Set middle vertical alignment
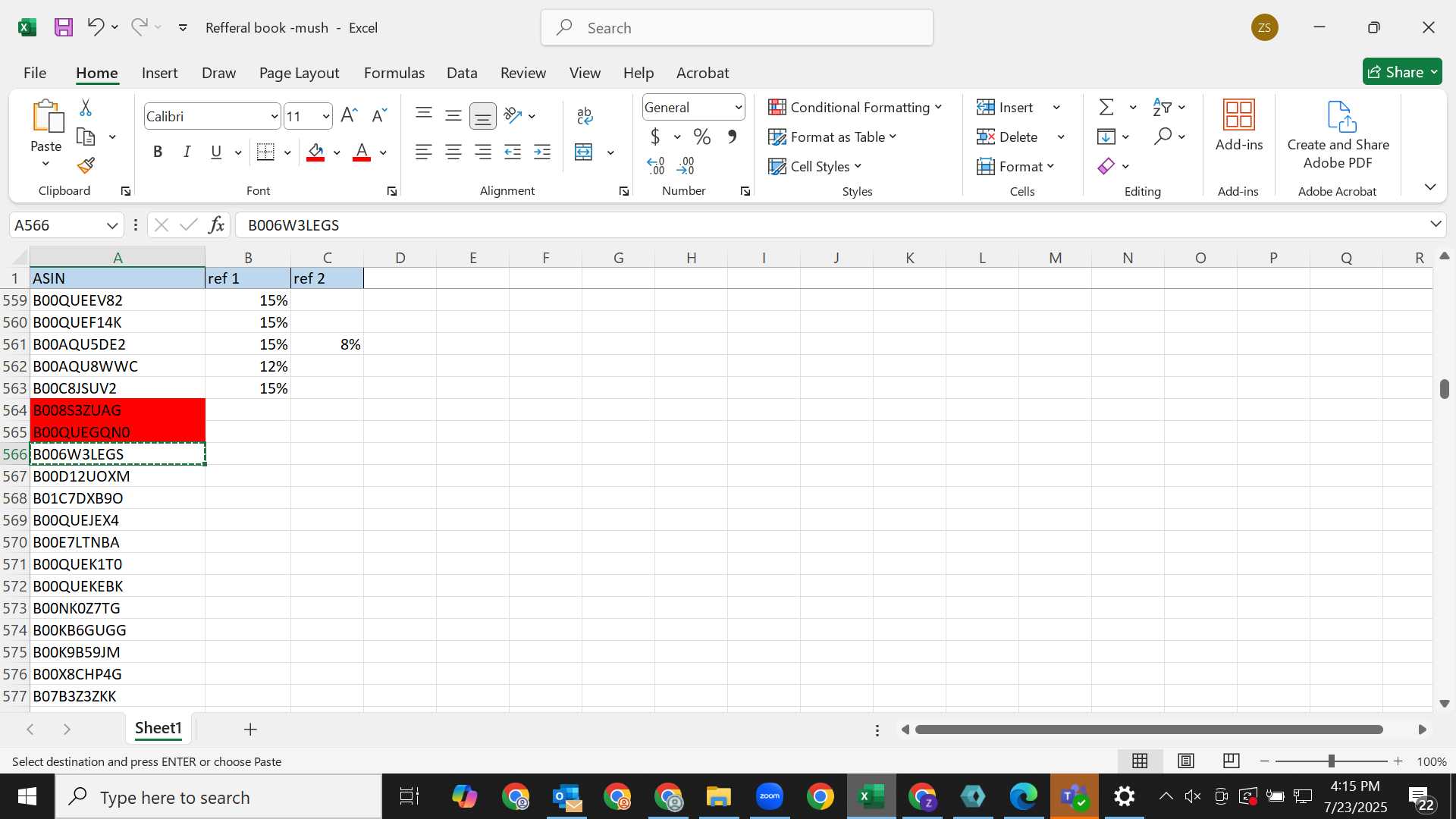1456x819 pixels. [453, 116]
